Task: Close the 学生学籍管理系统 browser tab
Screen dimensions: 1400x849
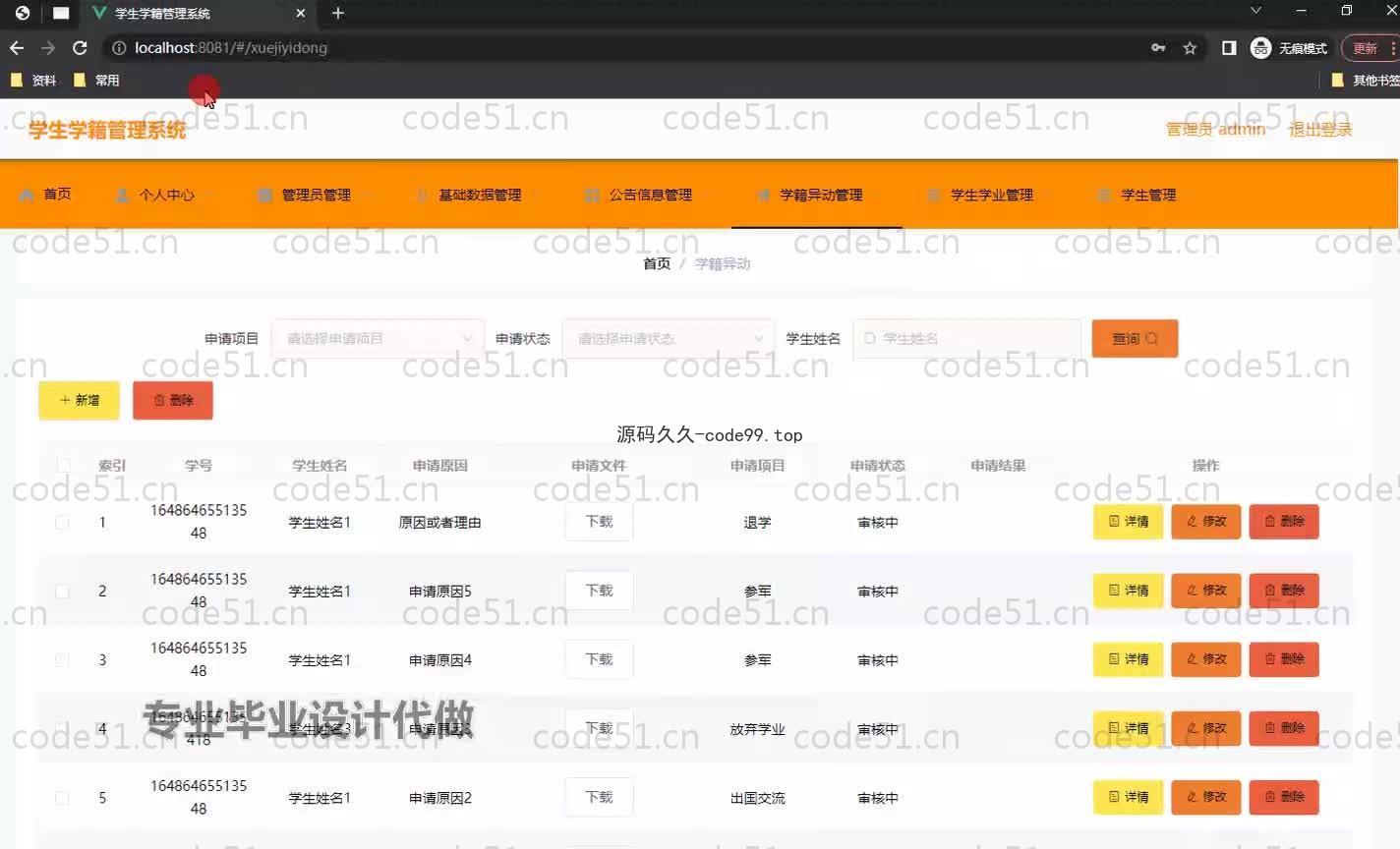Action: point(301,13)
